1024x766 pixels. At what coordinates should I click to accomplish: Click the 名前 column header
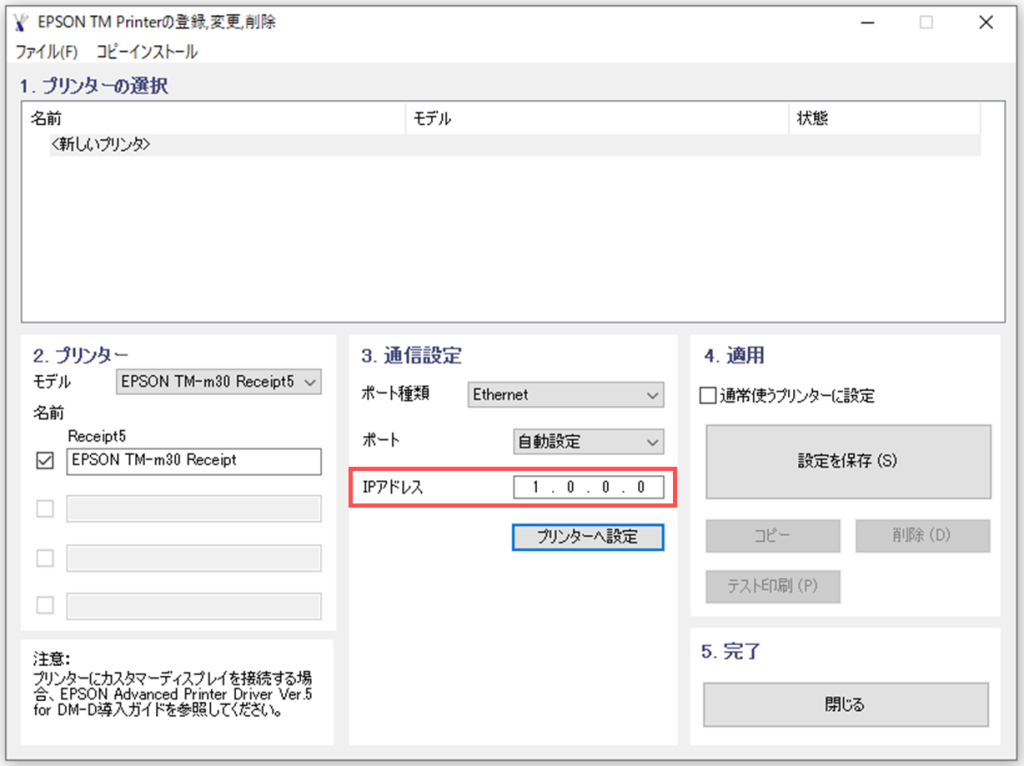pyautogui.click(x=214, y=118)
